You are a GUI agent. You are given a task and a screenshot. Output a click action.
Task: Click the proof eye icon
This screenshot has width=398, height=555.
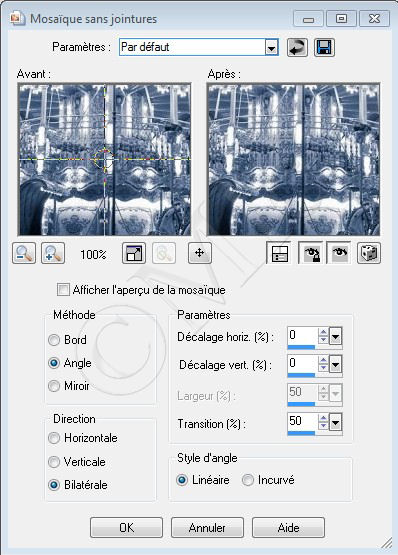coord(339,253)
